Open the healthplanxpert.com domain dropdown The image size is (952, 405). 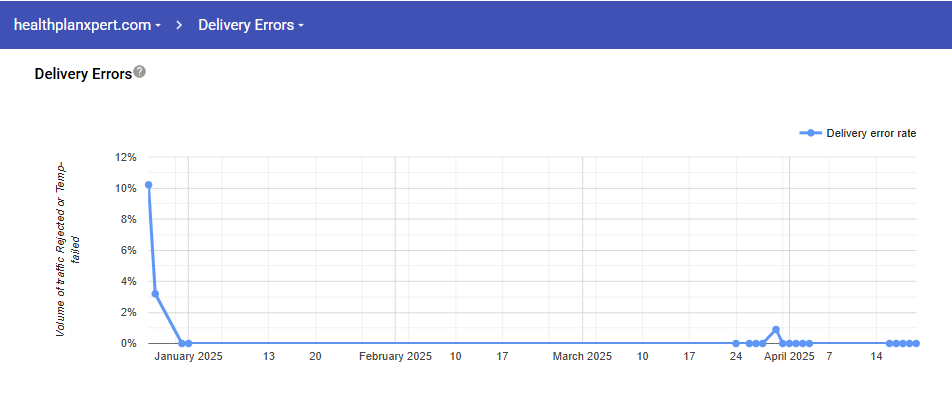[87, 24]
